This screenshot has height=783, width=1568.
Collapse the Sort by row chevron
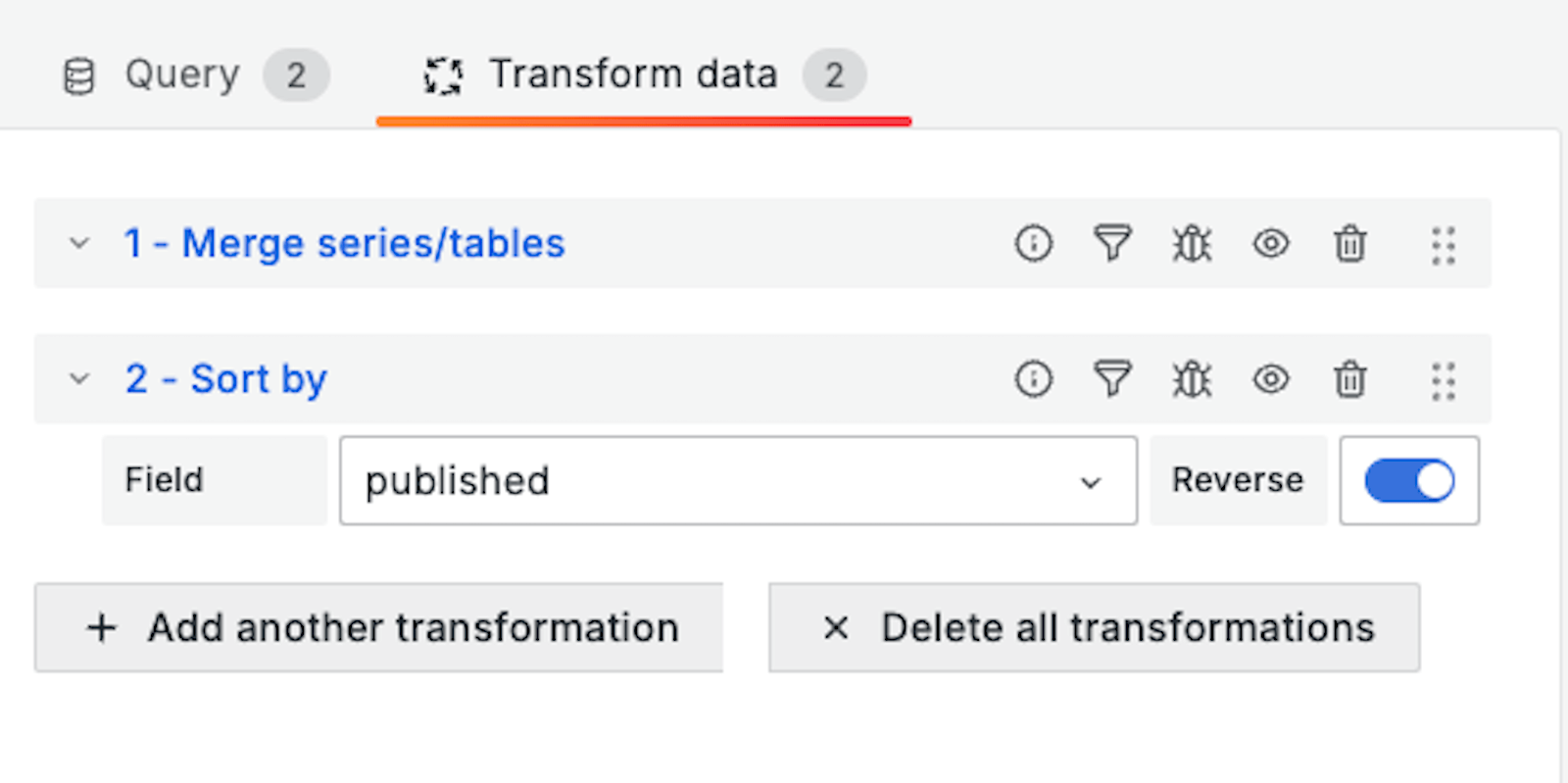79,378
